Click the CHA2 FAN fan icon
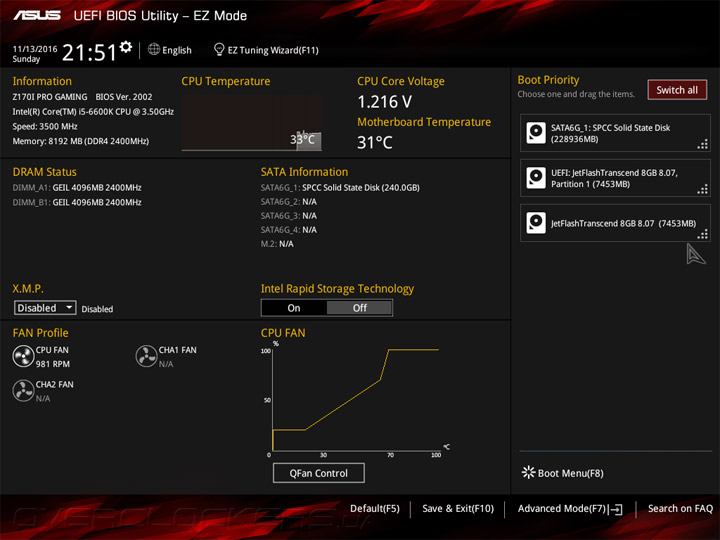Screen dimensions: 720x540 [x=23, y=391]
